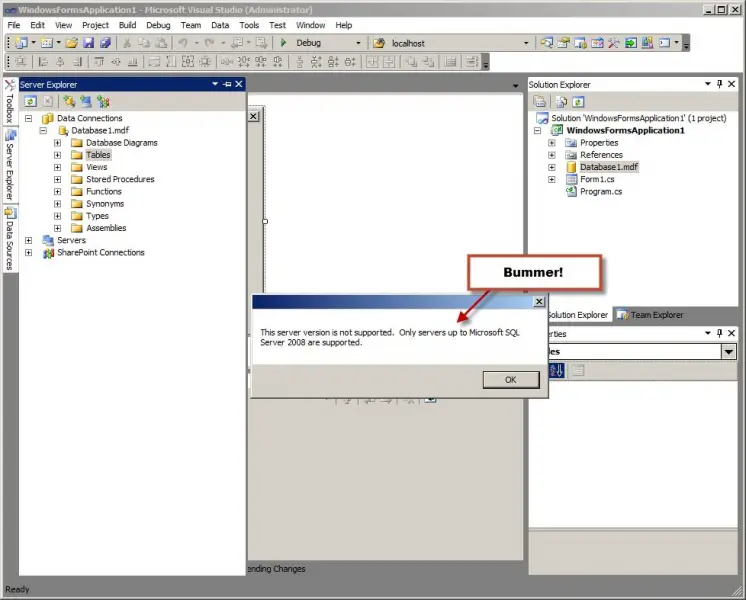
Task: Expand the Tables folder
Action: (x=58, y=155)
